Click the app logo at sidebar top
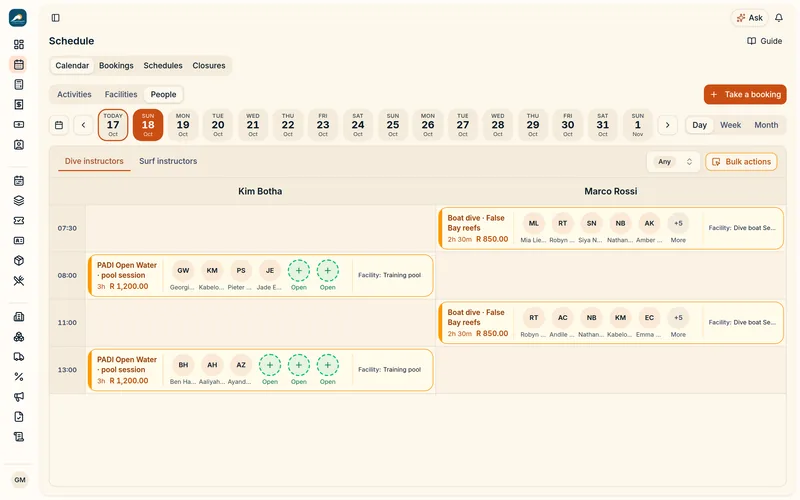800x500 pixels. point(18,18)
